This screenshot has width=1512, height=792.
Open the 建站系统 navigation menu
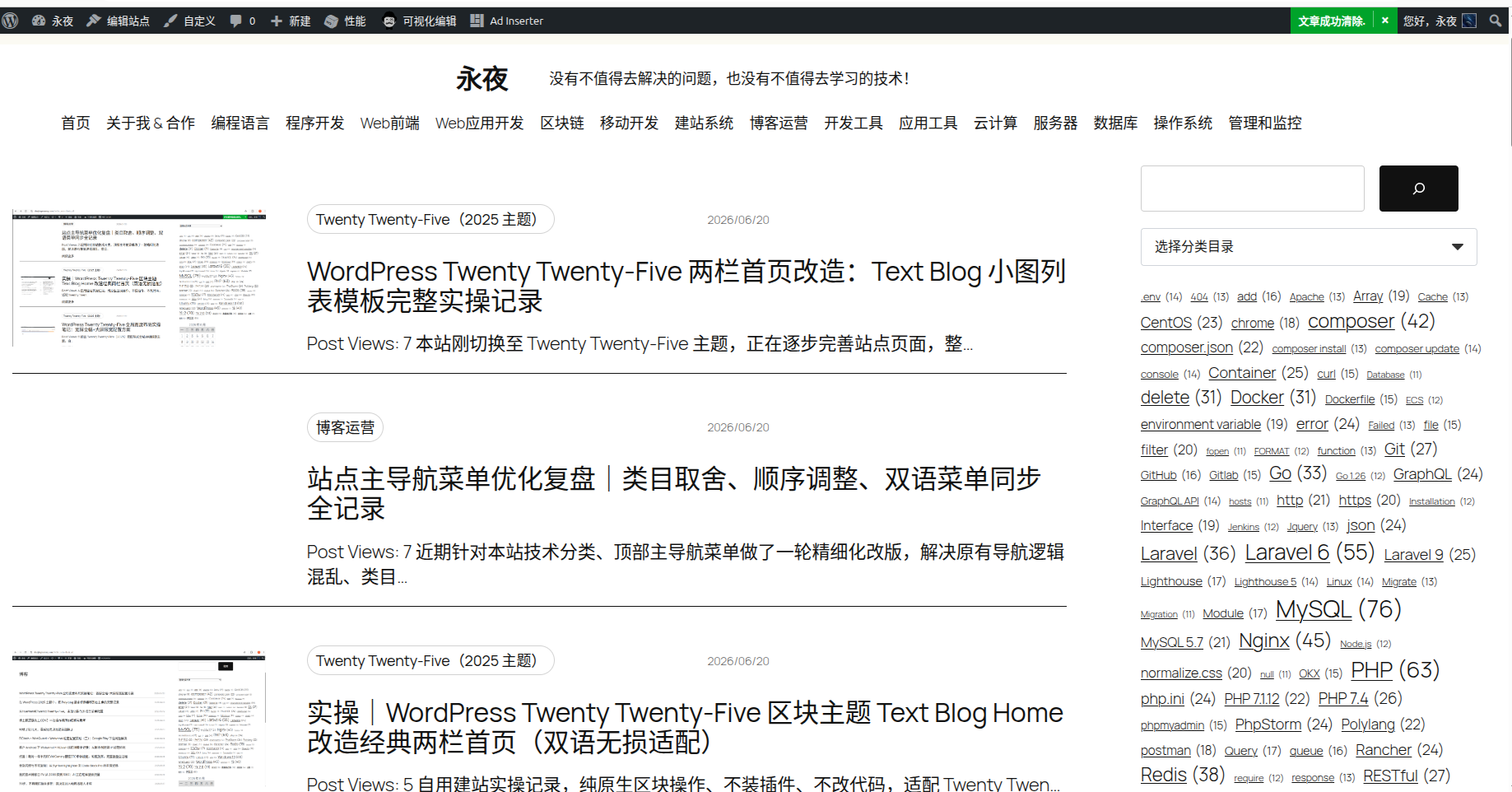click(705, 123)
